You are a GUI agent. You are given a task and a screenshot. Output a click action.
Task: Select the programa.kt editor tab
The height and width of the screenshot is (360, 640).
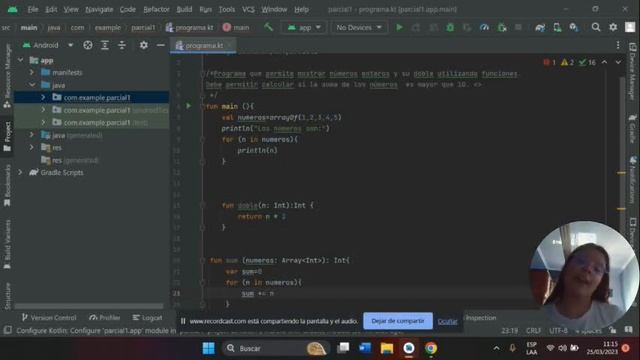(x=203, y=45)
